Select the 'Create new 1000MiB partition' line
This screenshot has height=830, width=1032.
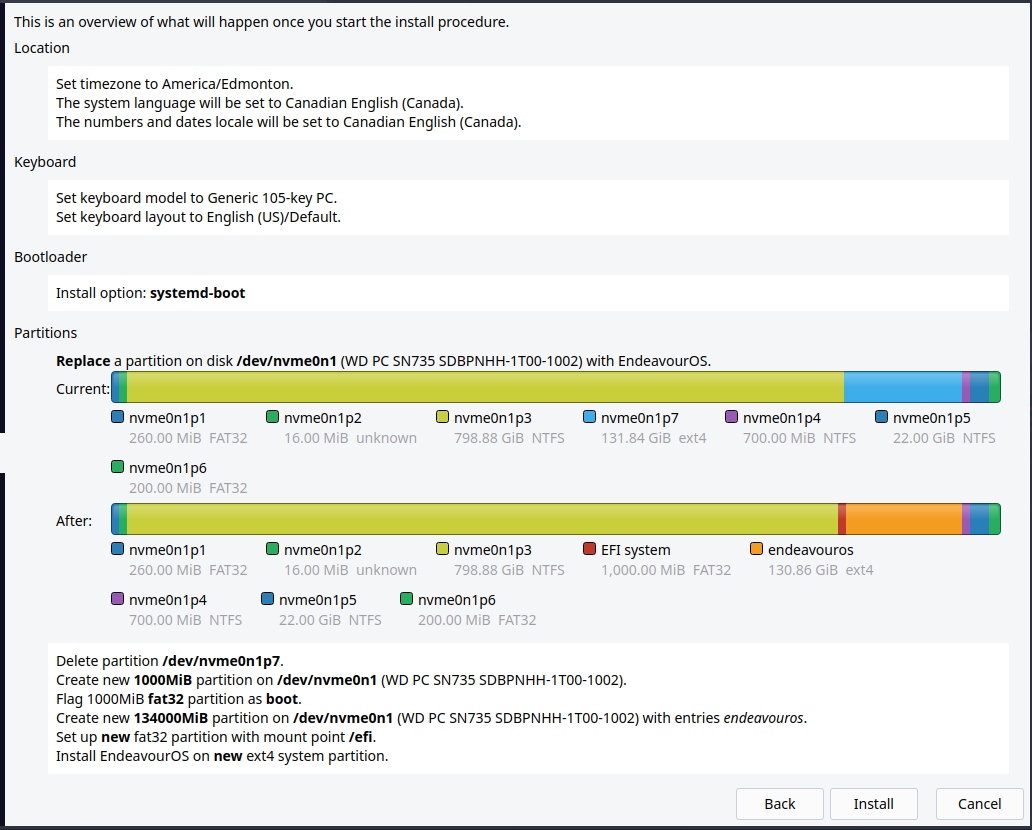click(x=341, y=680)
